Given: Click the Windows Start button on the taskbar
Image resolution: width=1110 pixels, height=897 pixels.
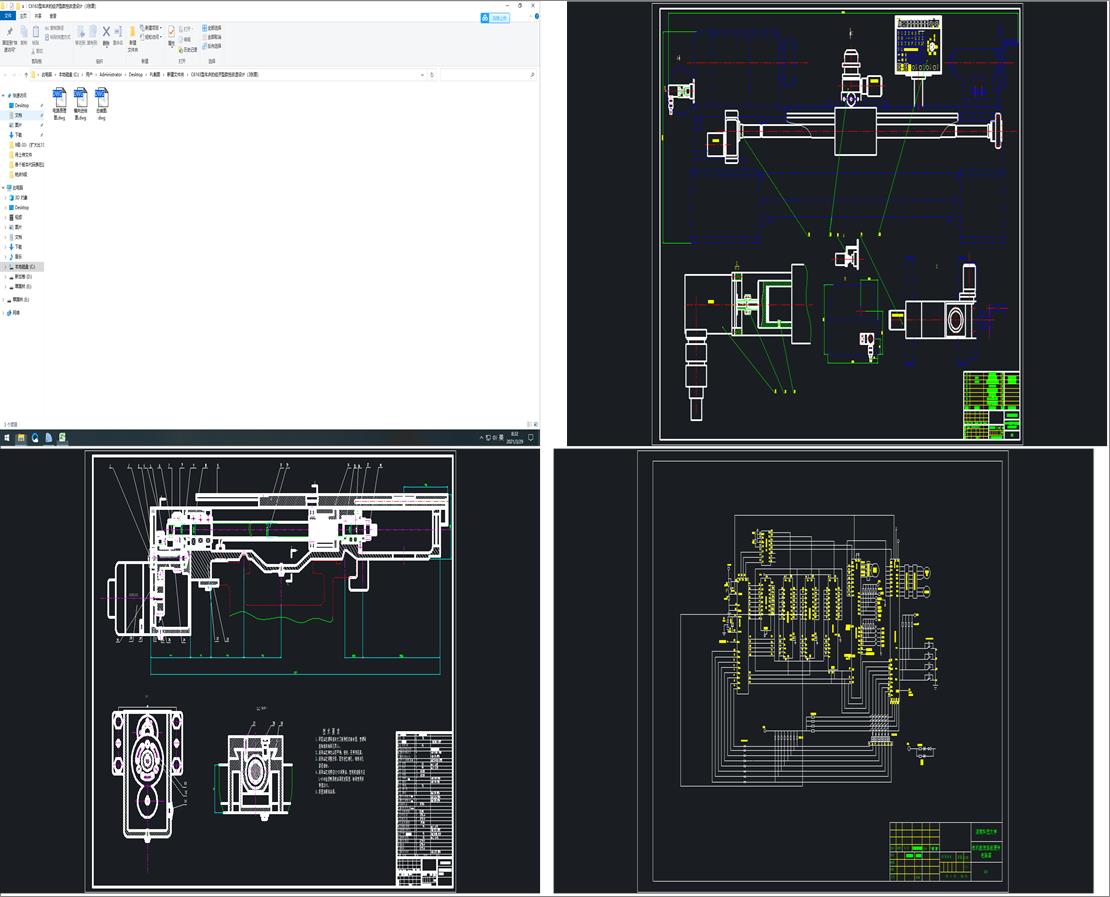Looking at the screenshot, I should click(x=7, y=437).
